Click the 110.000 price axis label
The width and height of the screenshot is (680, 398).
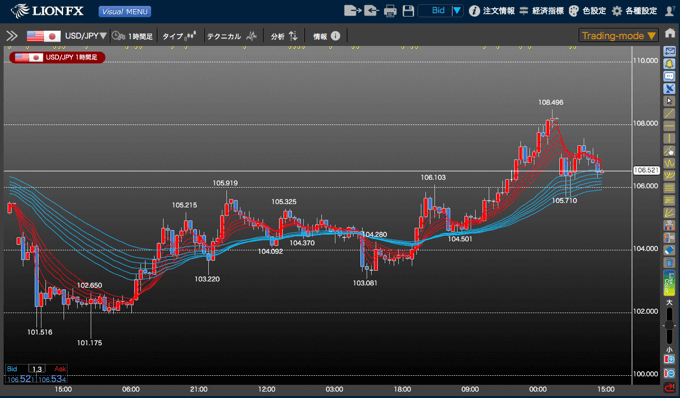[x=645, y=61]
